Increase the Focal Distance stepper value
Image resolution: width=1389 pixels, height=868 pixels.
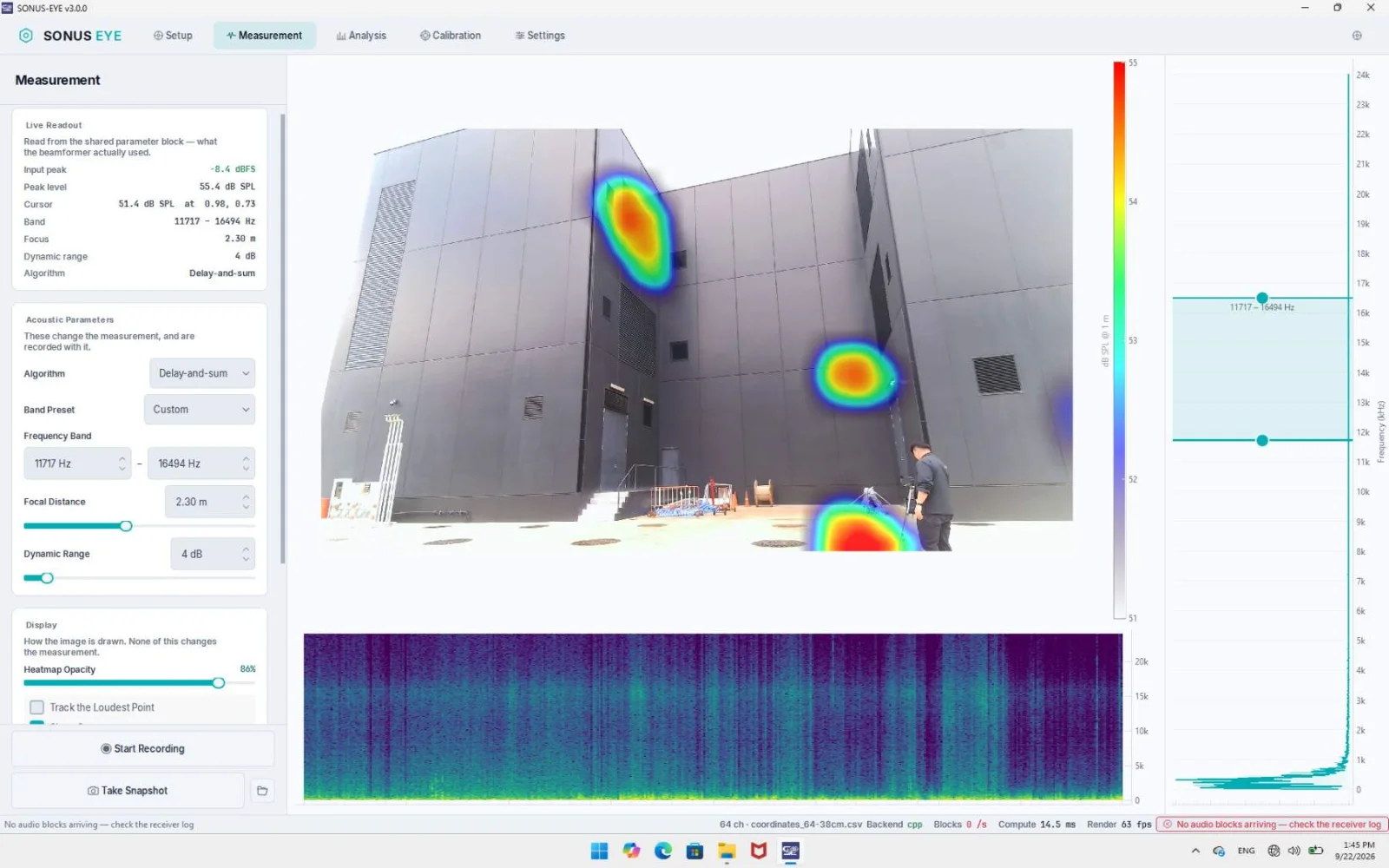click(247, 496)
